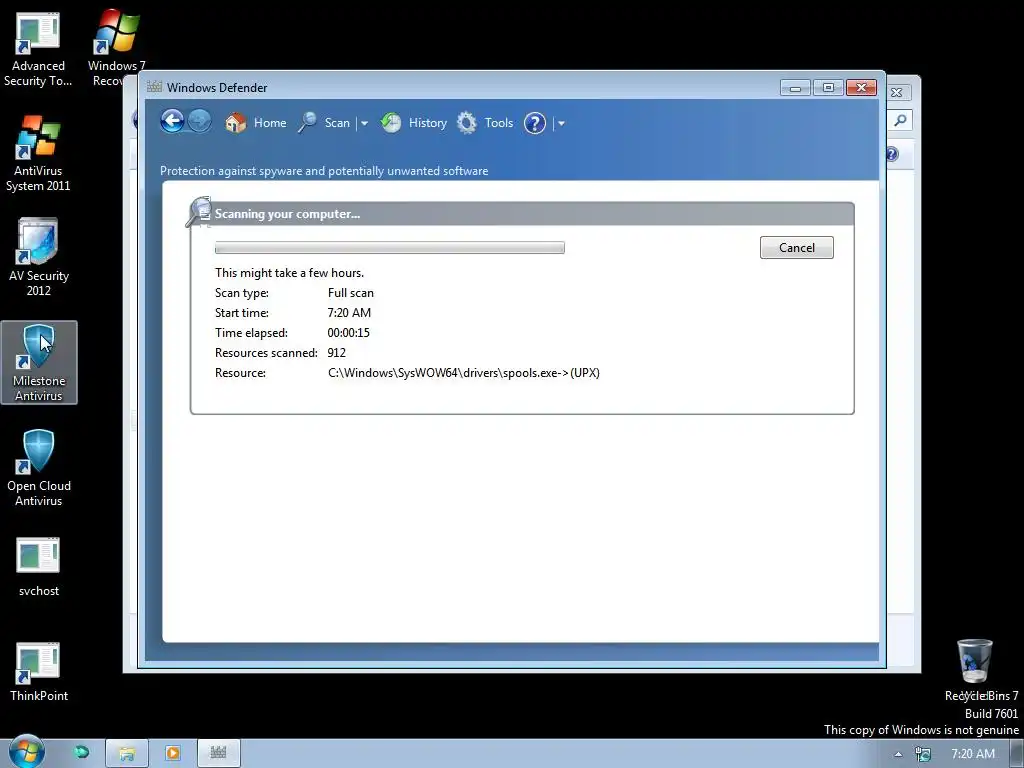Click the Time elapsed value 00:00:15
Image resolution: width=1024 pixels, height=768 pixels.
tap(348, 332)
